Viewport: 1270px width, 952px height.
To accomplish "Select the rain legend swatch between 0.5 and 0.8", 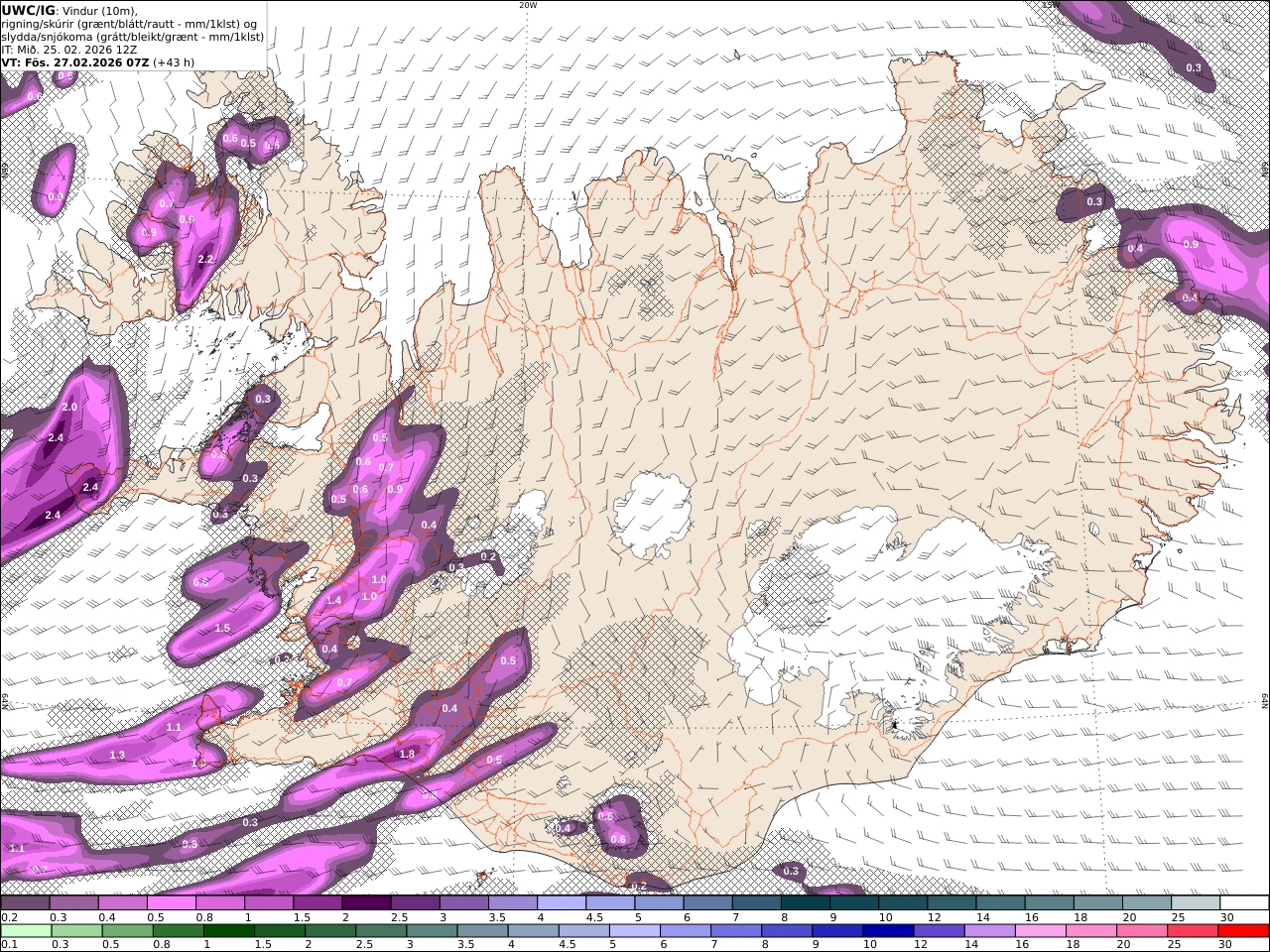I will 128,930.
